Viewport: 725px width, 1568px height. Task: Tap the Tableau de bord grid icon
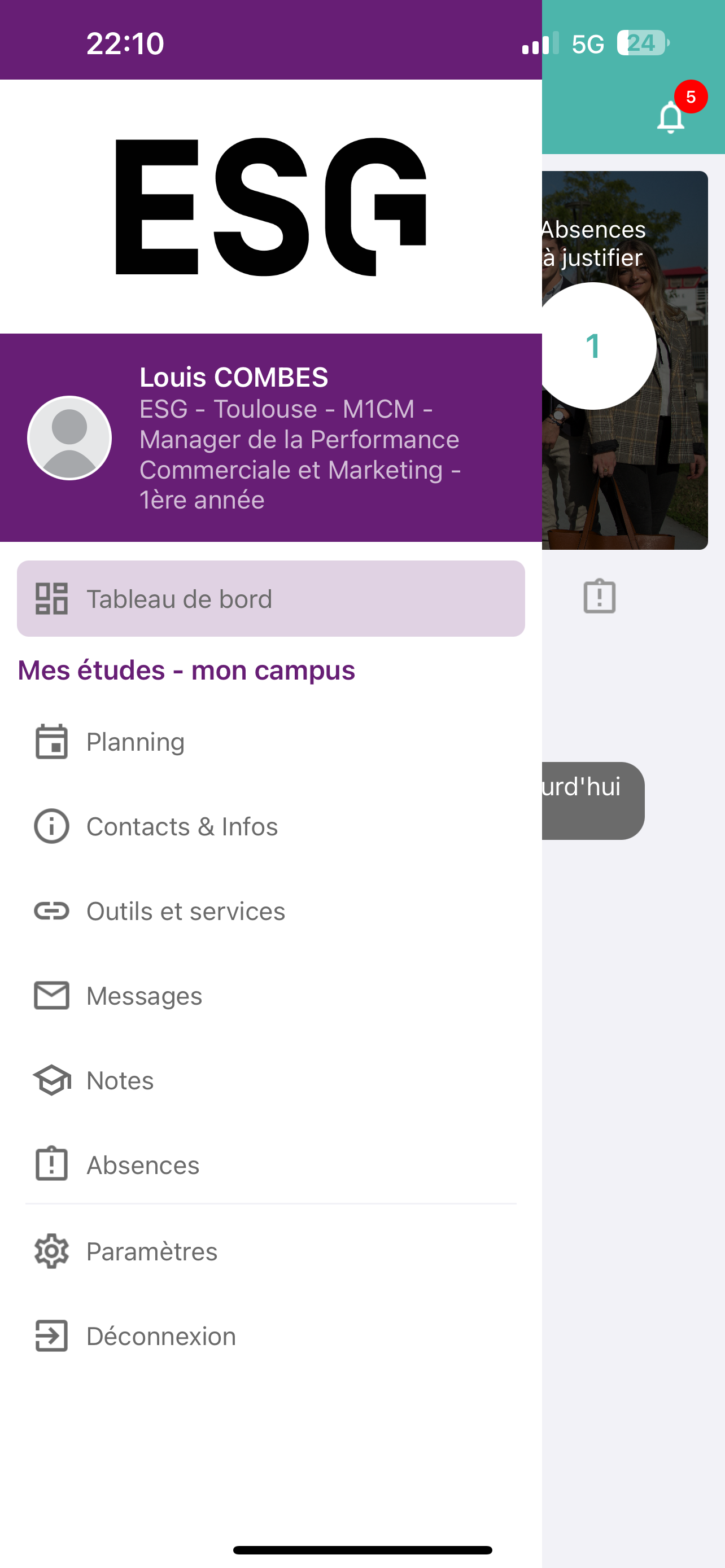51,598
